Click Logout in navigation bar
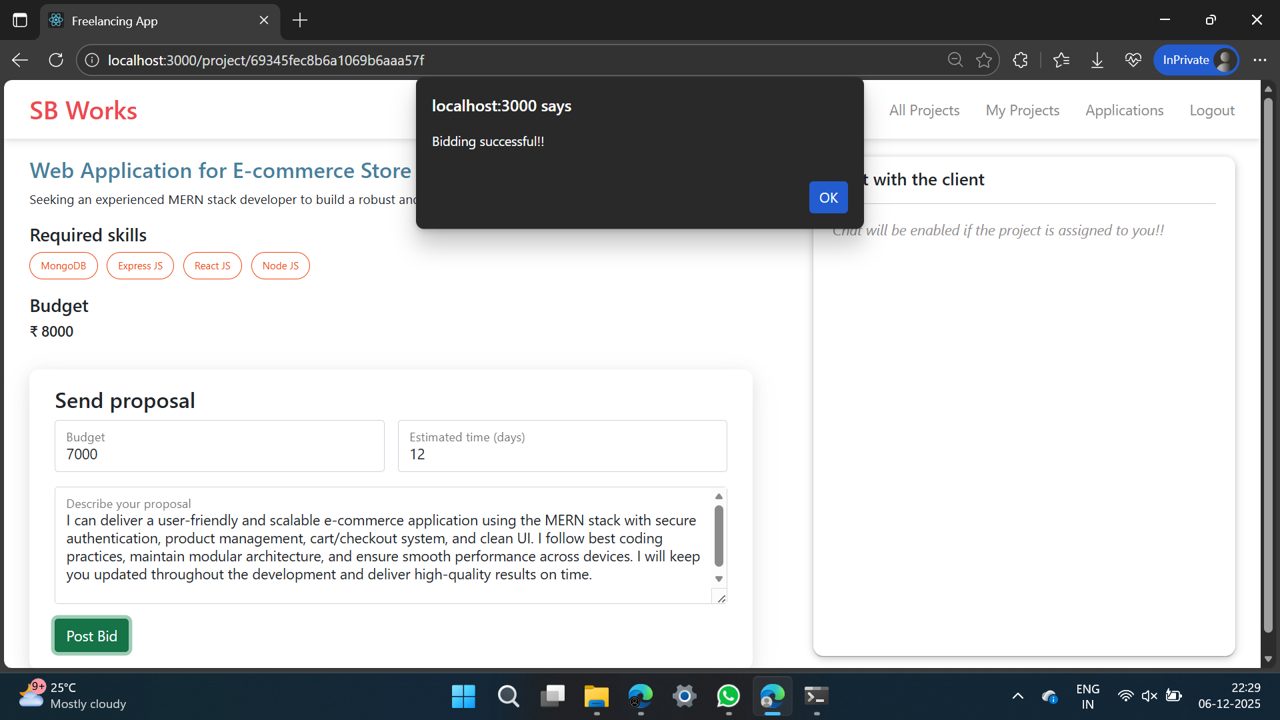1280x720 pixels. tap(1212, 110)
